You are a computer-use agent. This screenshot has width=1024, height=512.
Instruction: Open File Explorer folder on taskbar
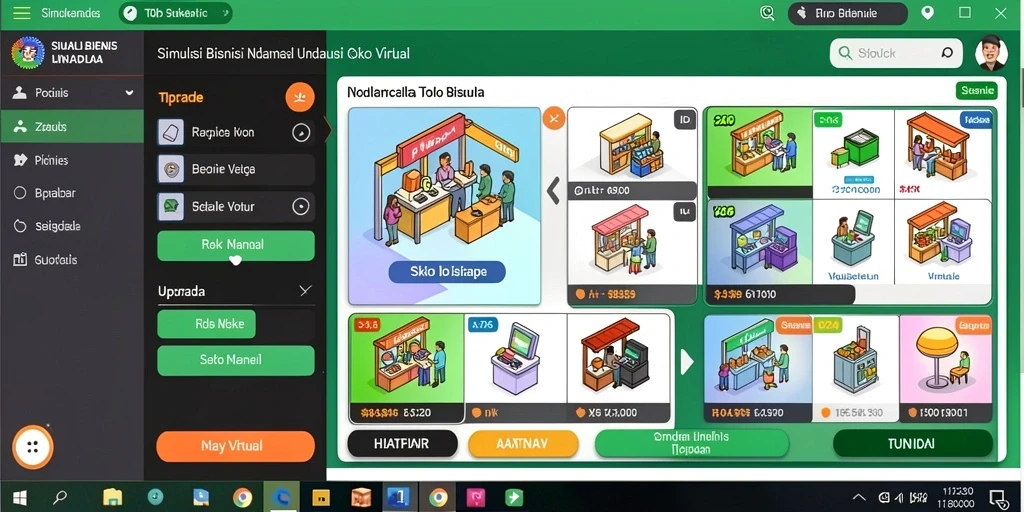click(x=112, y=498)
